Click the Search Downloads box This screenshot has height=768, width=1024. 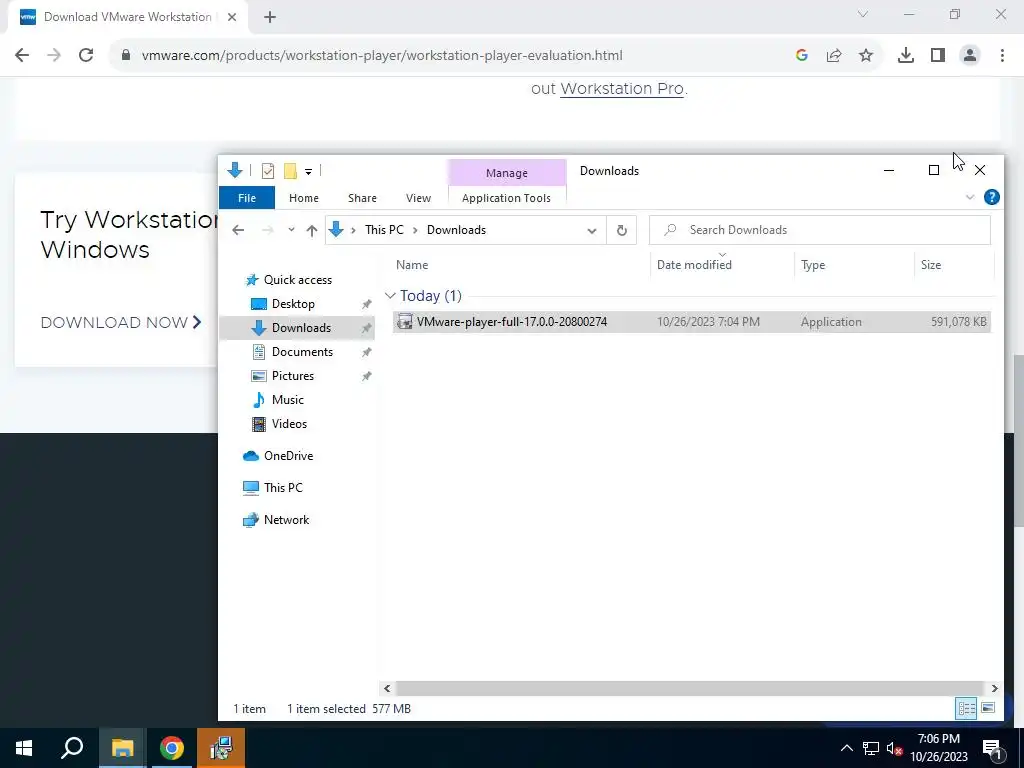[x=820, y=230]
